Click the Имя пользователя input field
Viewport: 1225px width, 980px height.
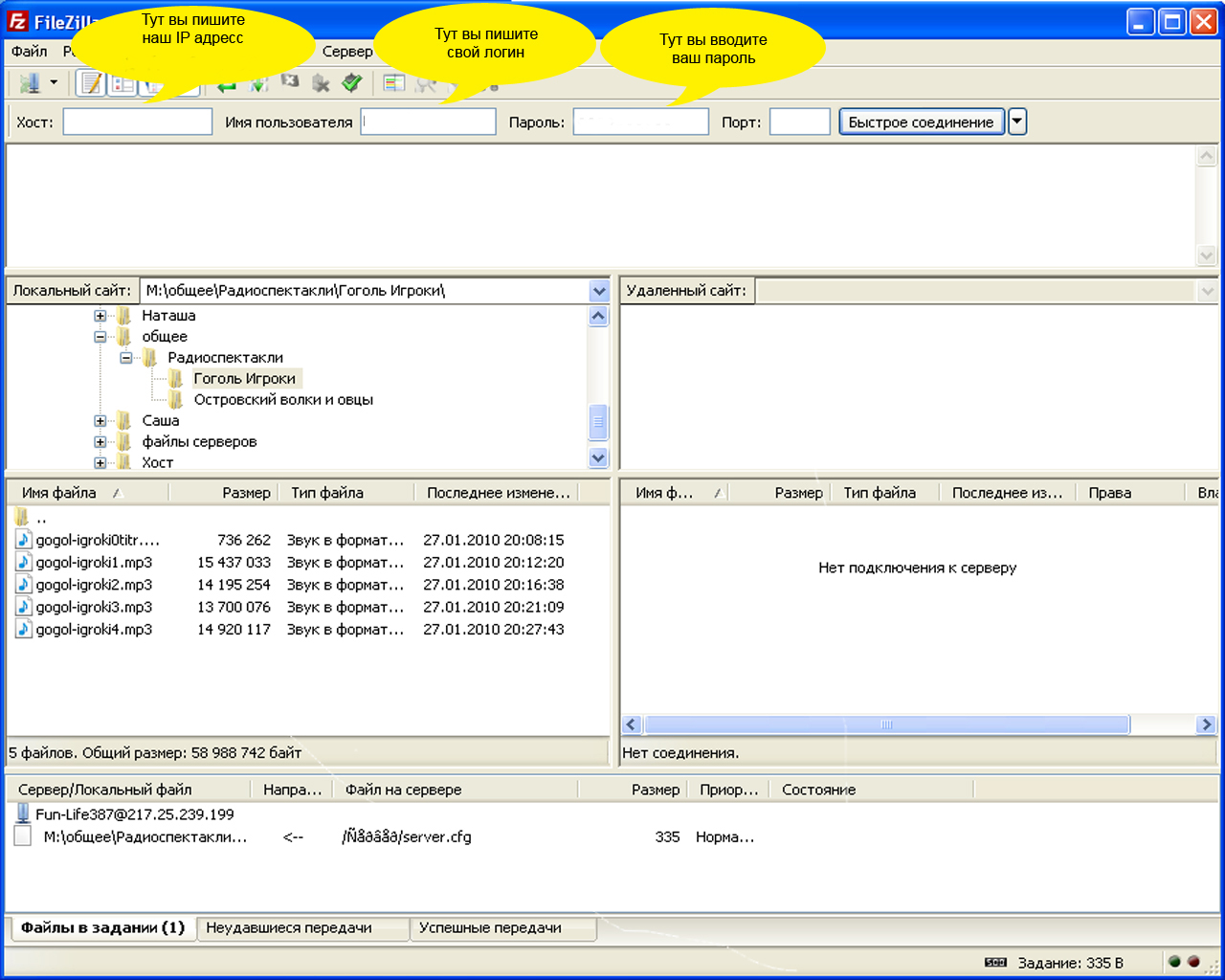point(429,122)
